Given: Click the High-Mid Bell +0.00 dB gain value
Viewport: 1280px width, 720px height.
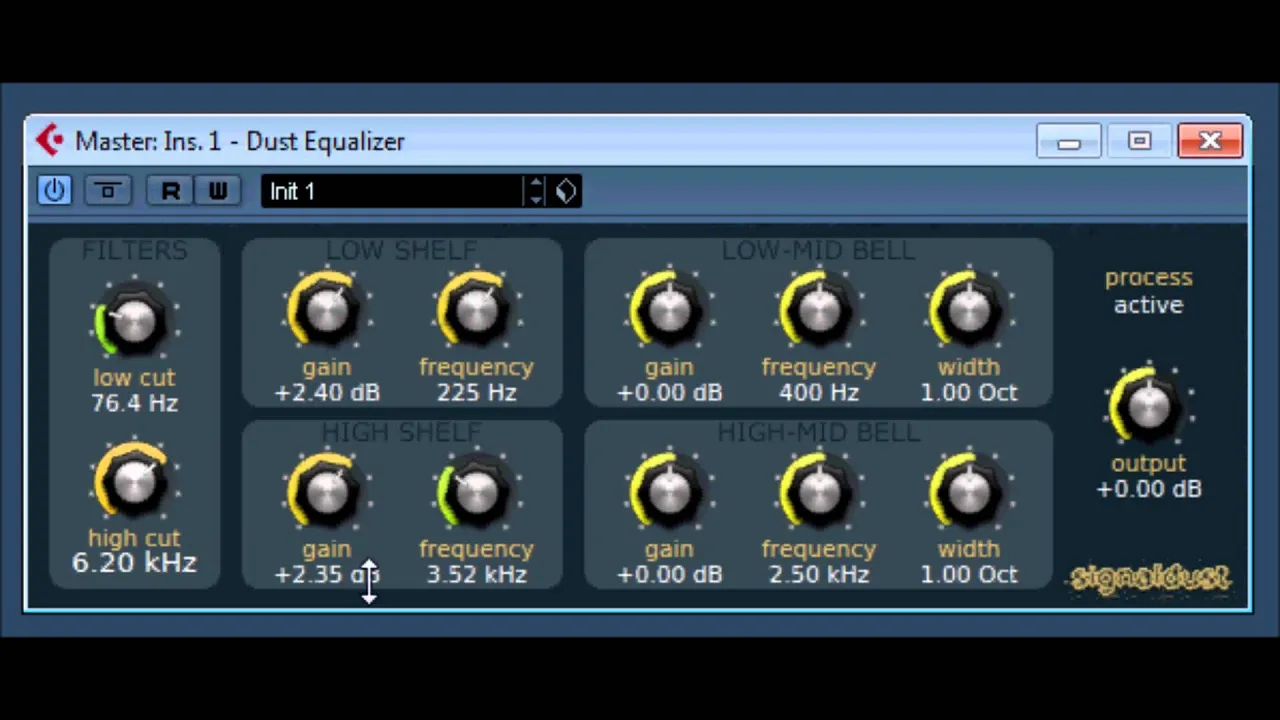Looking at the screenshot, I should click(669, 575).
